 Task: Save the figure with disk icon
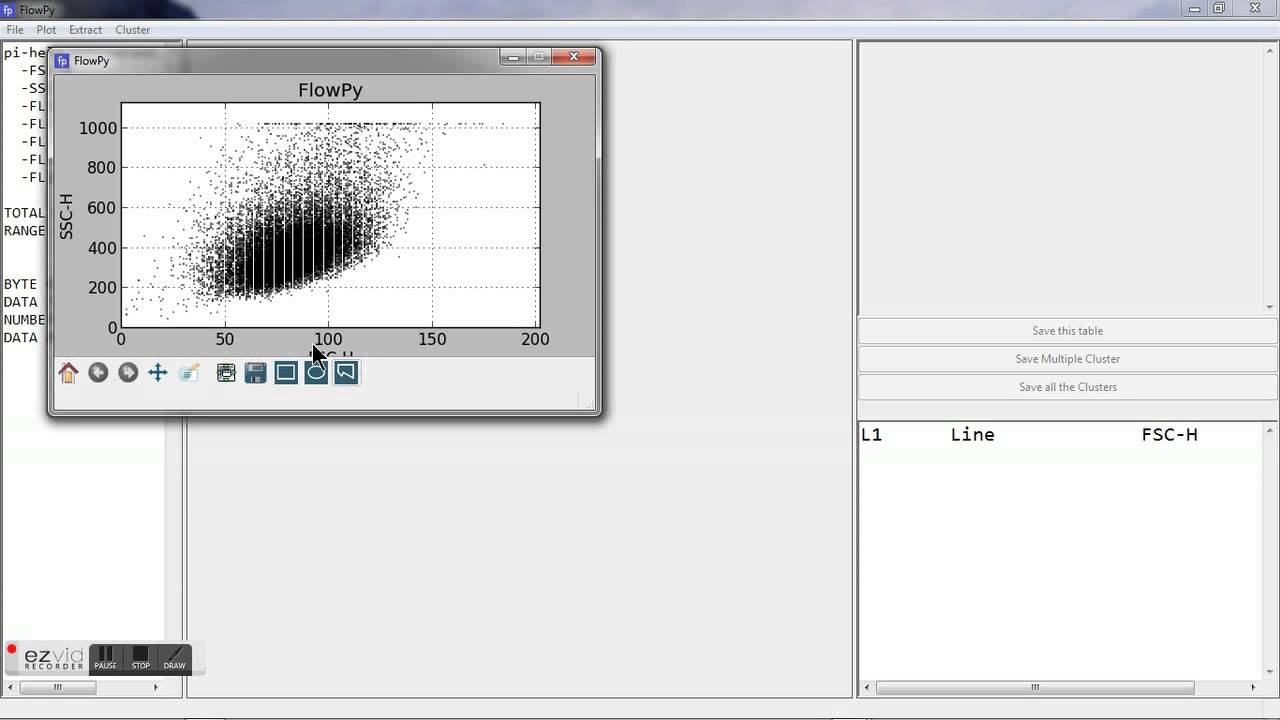coord(256,373)
